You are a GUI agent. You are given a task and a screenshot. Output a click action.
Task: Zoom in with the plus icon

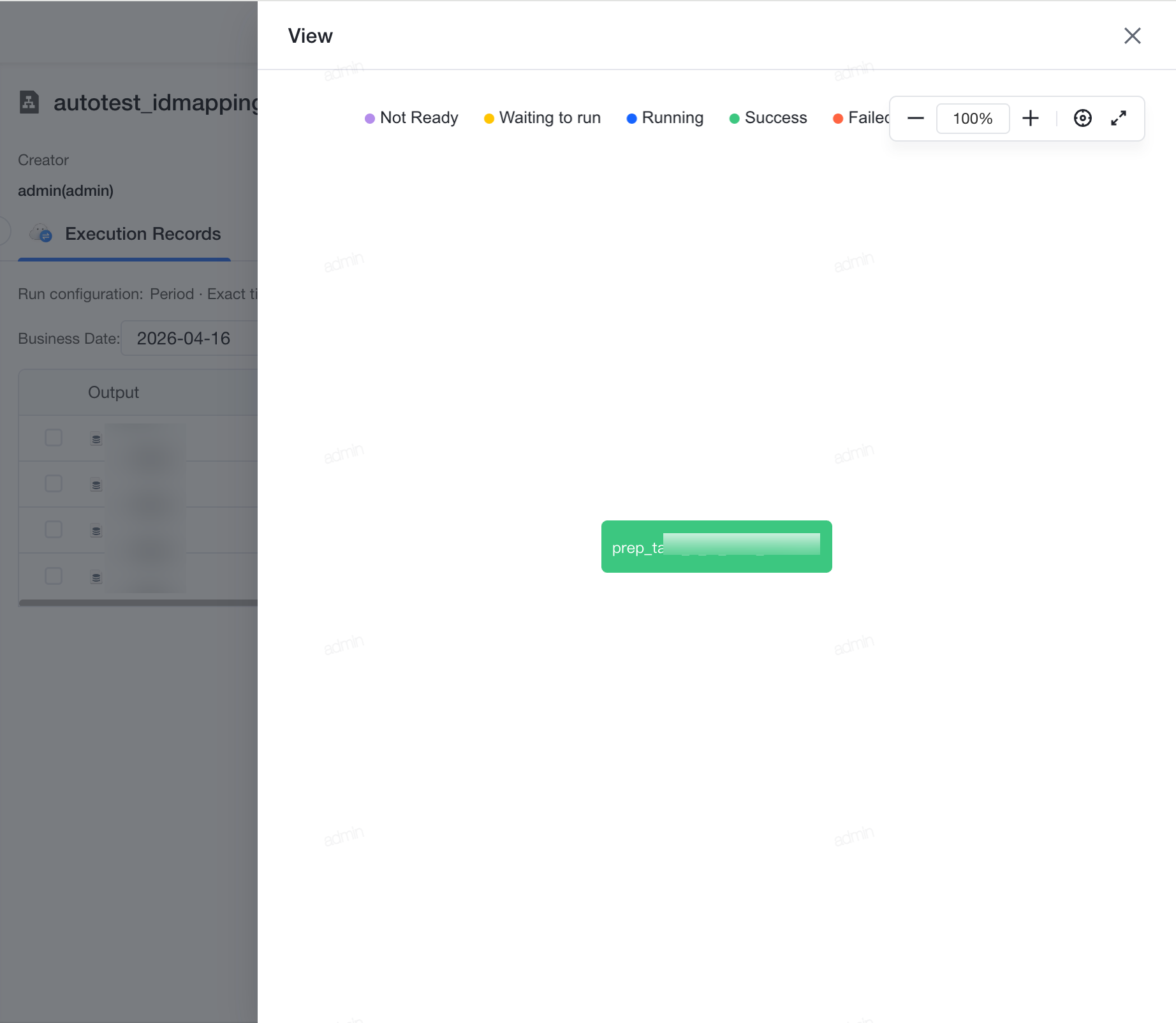click(1030, 118)
